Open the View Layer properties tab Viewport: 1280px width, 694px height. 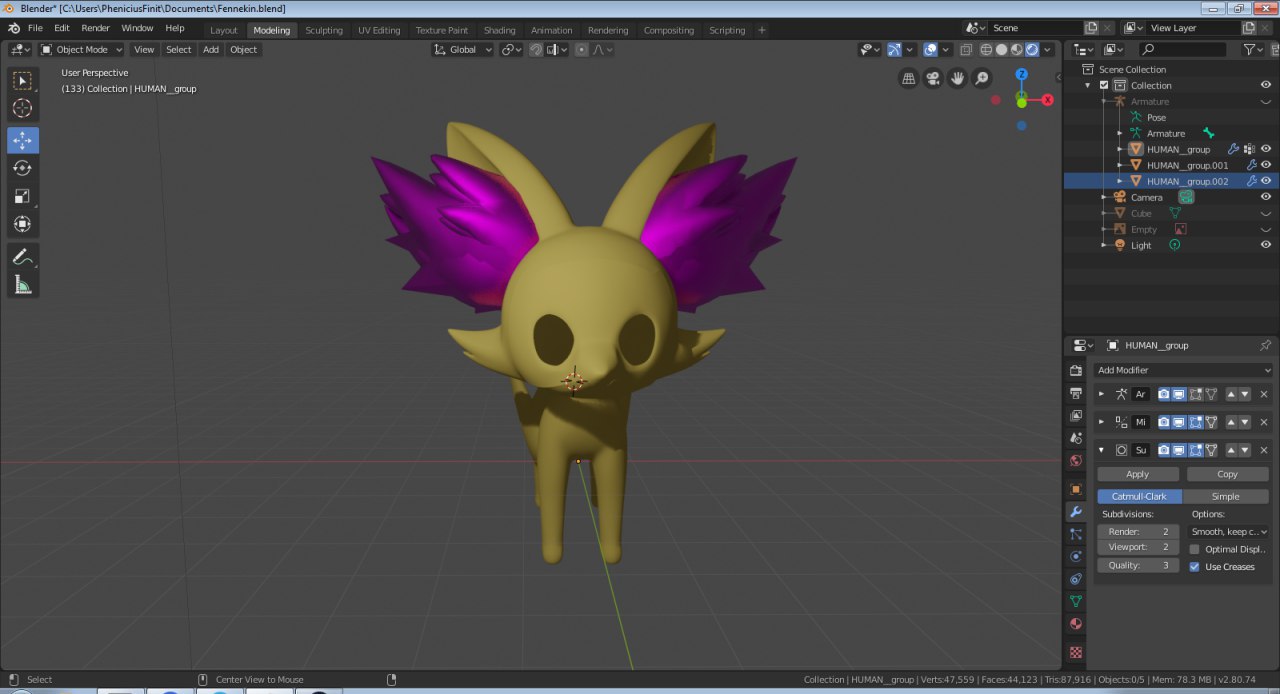click(x=1076, y=415)
